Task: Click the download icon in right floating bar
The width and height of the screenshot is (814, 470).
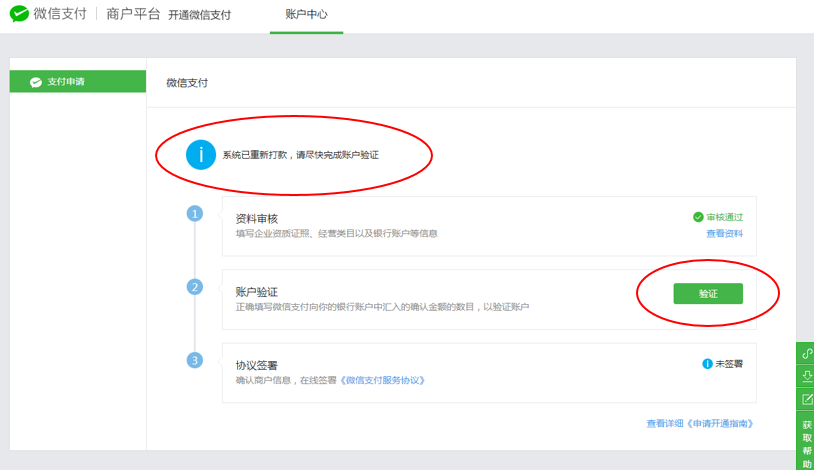Action: [806, 376]
